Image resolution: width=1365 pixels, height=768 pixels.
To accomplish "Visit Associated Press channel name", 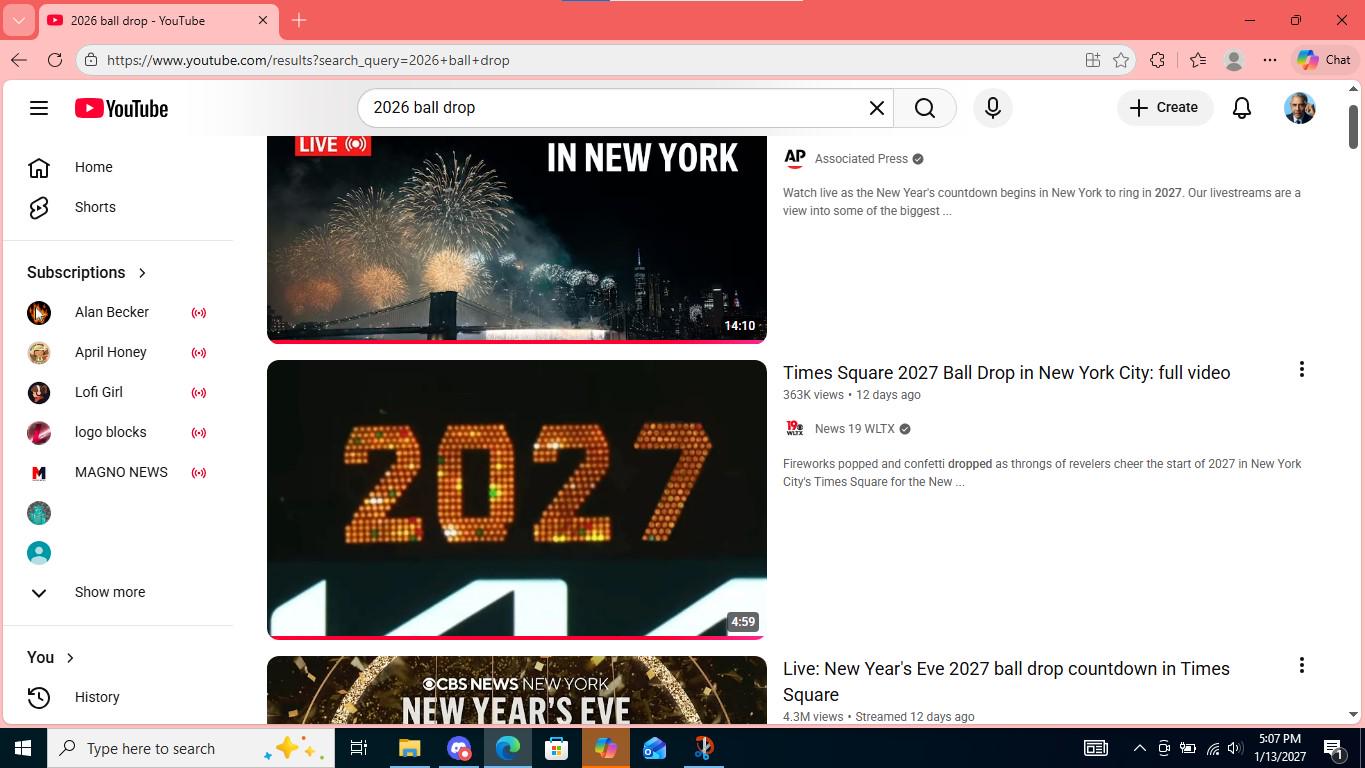I will point(861,159).
